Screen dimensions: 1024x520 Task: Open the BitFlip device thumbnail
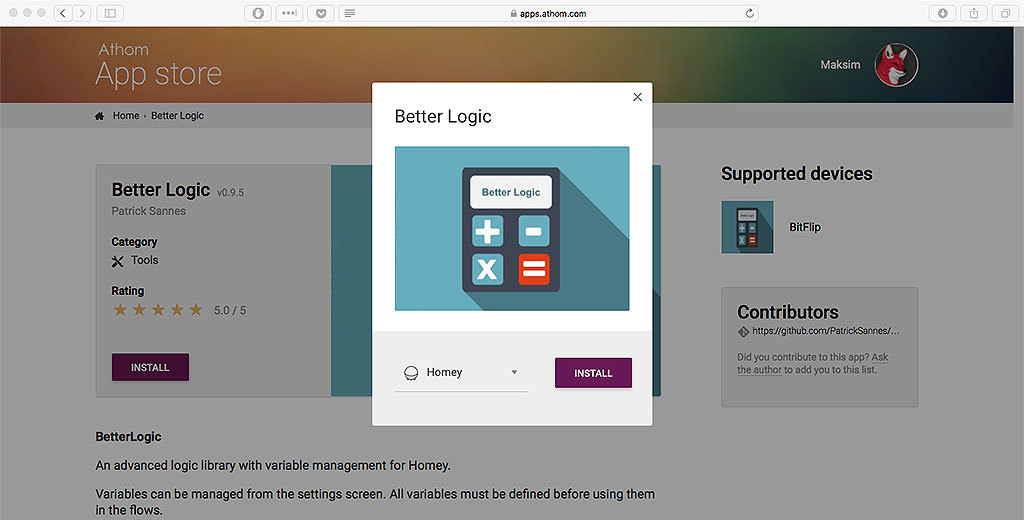(x=747, y=227)
